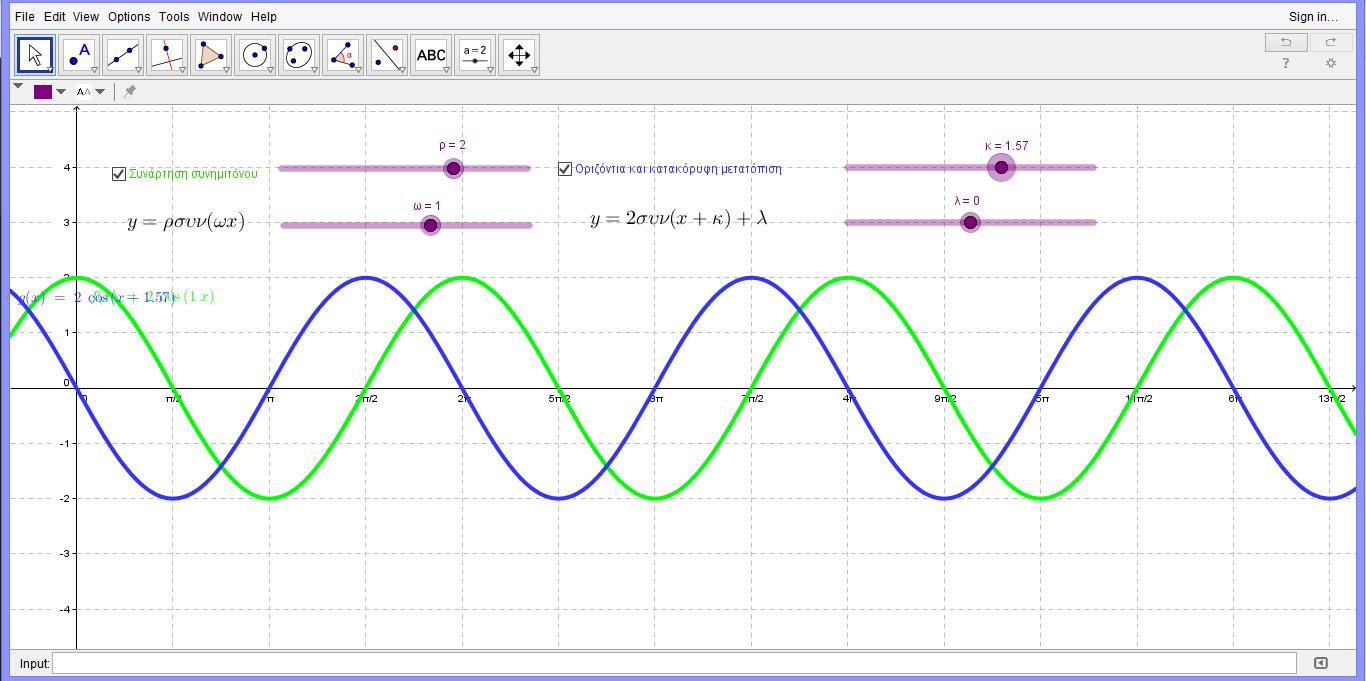Open the View menu
The height and width of the screenshot is (681, 1366).
(x=86, y=17)
